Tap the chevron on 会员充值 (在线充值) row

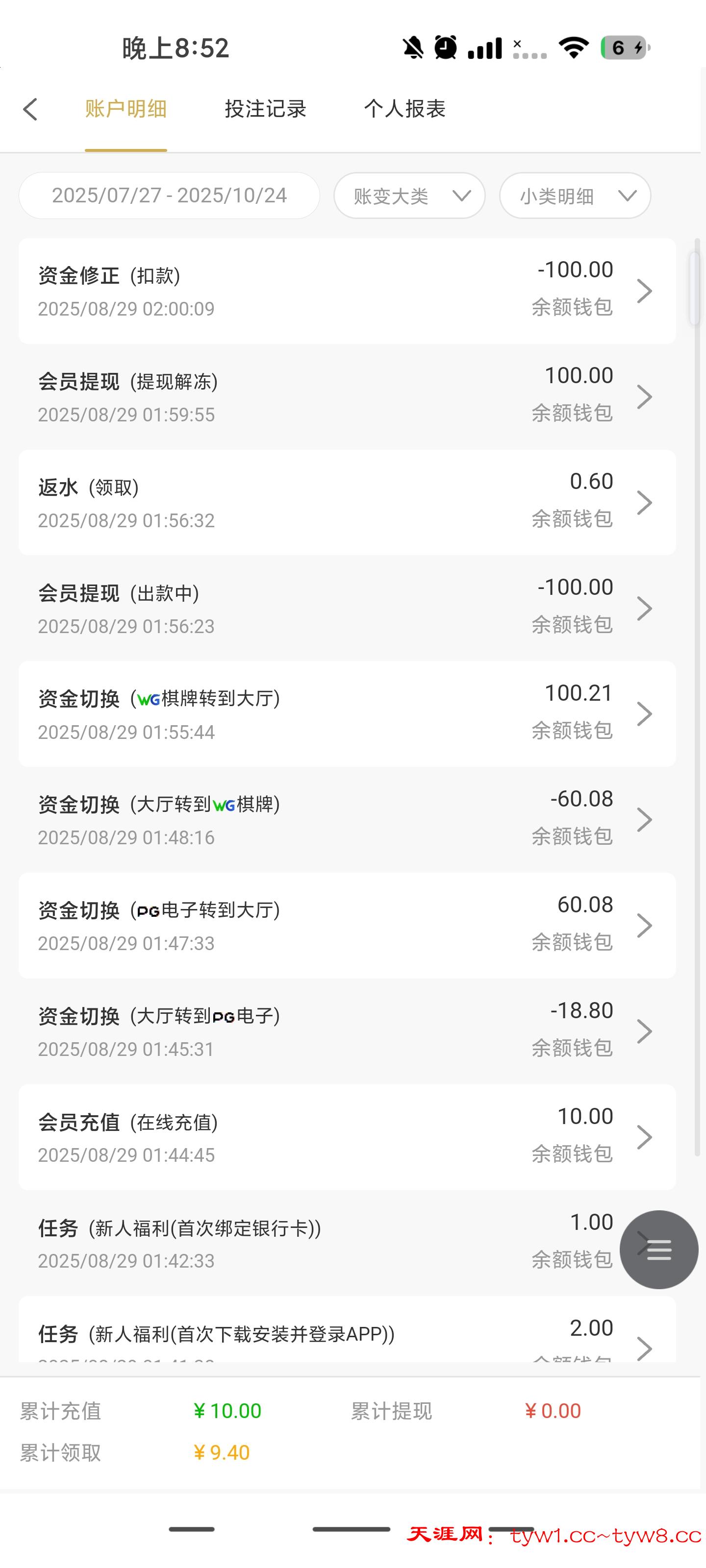pyautogui.click(x=644, y=1137)
